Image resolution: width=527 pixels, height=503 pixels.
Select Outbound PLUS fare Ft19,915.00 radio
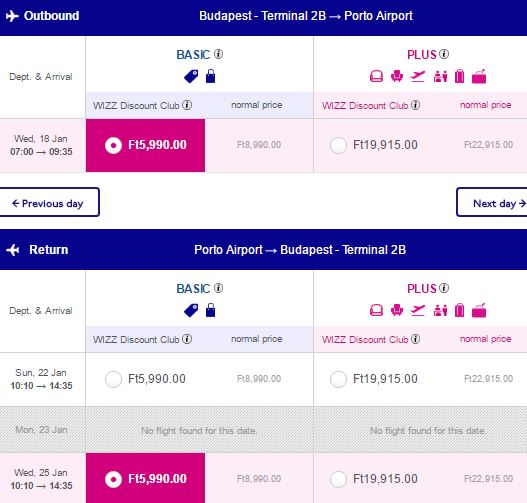338,145
